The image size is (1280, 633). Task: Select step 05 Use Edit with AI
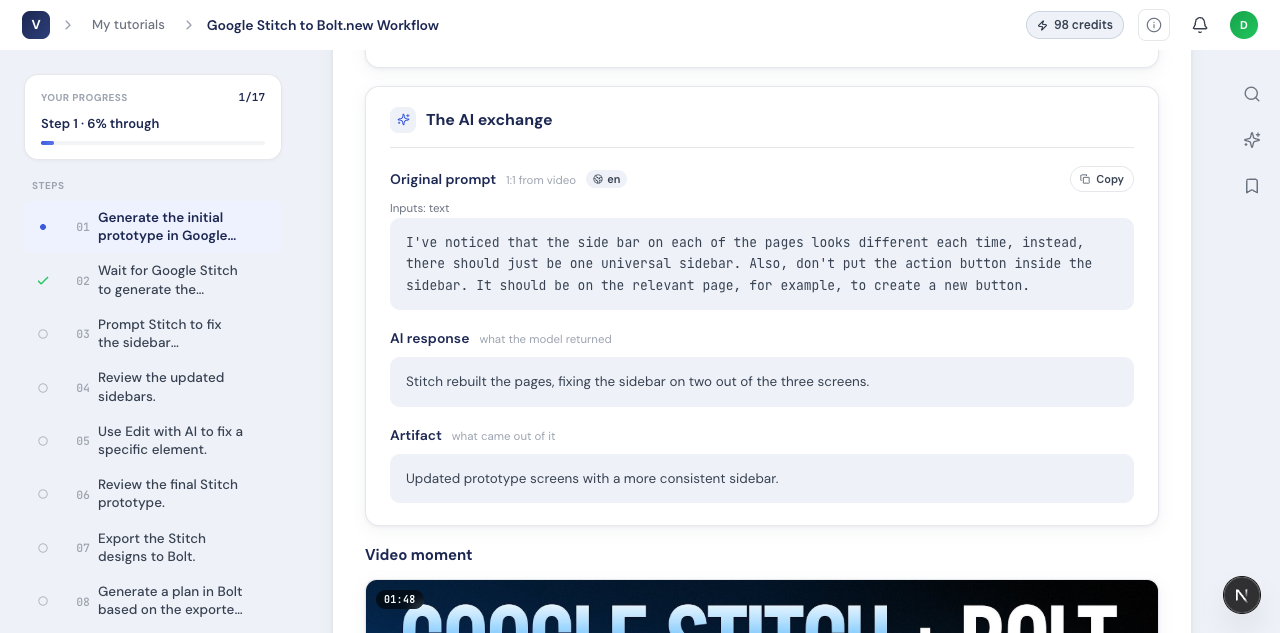153,441
